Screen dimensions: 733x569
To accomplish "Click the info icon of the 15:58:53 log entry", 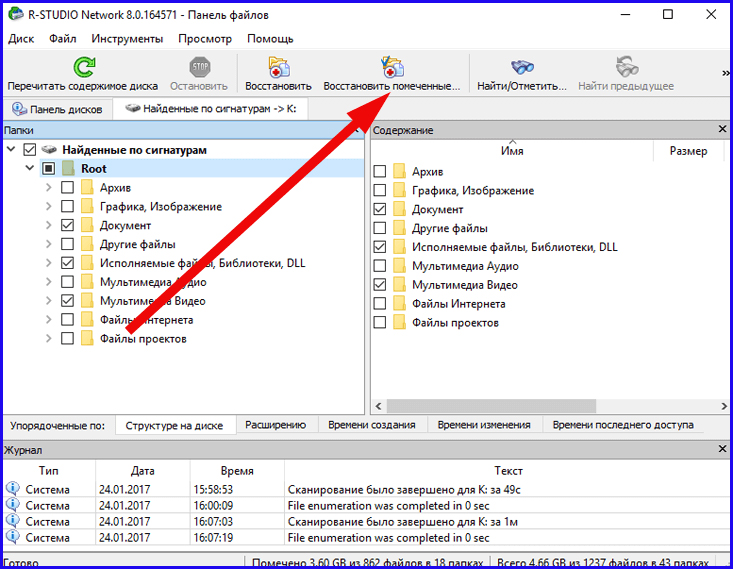I will pos(13,489).
